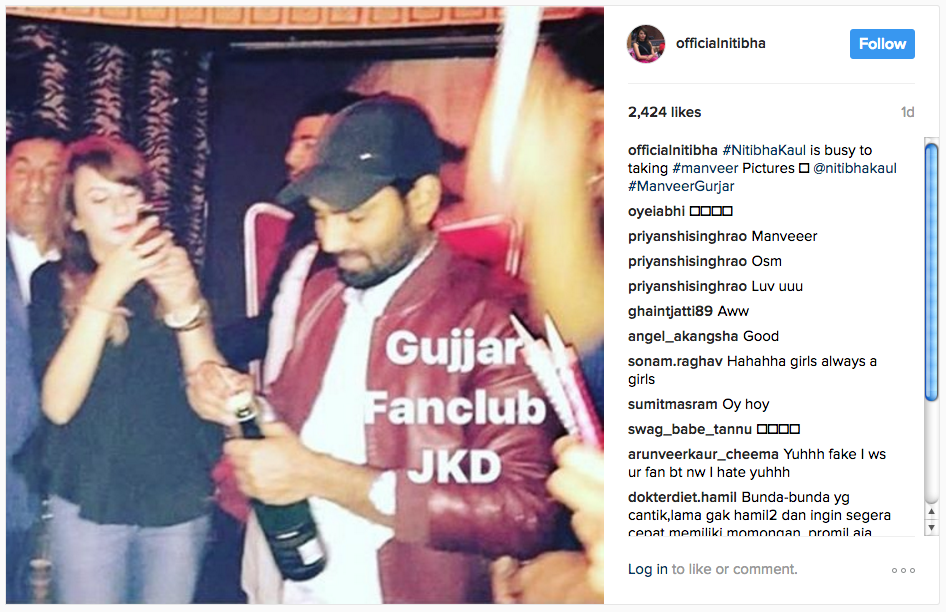Open dokterdiet.hamil commenter profile
Screen dimensions: 946x612
point(682,497)
